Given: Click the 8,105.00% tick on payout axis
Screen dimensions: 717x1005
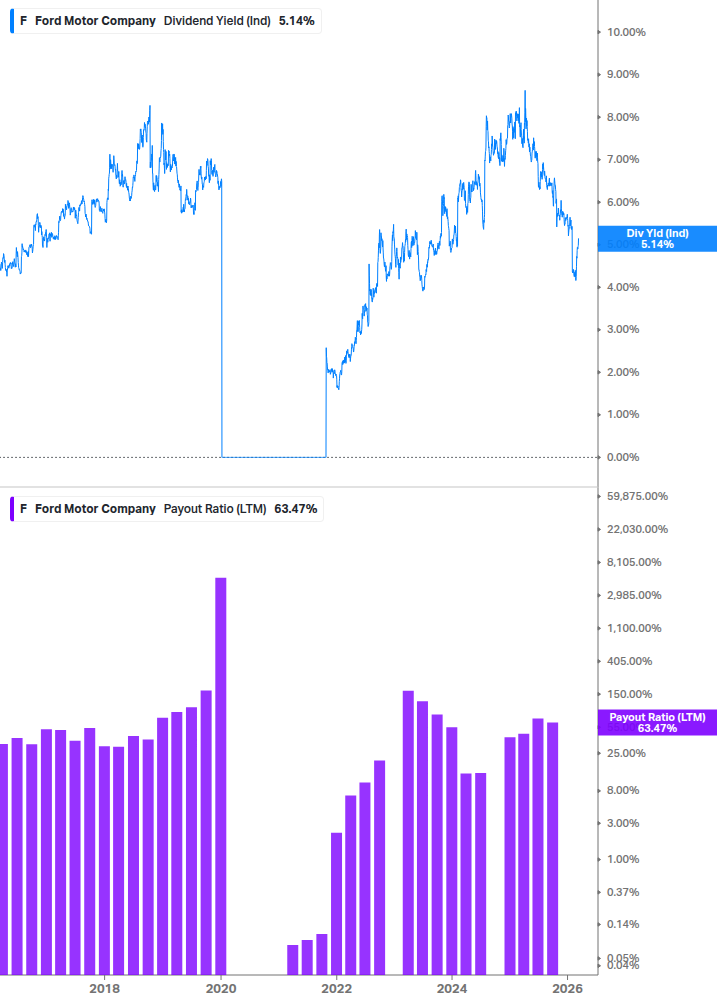Looking at the screenshot, I should pyautogui.click(x=634, y=562).
